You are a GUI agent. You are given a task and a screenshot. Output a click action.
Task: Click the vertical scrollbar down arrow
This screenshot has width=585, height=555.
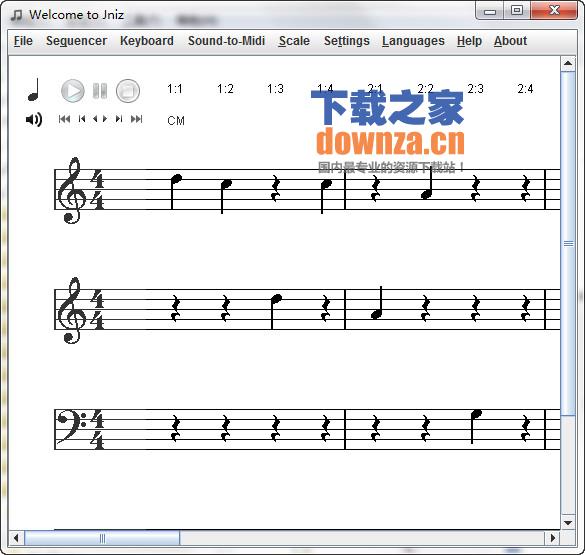coord(568,523)
